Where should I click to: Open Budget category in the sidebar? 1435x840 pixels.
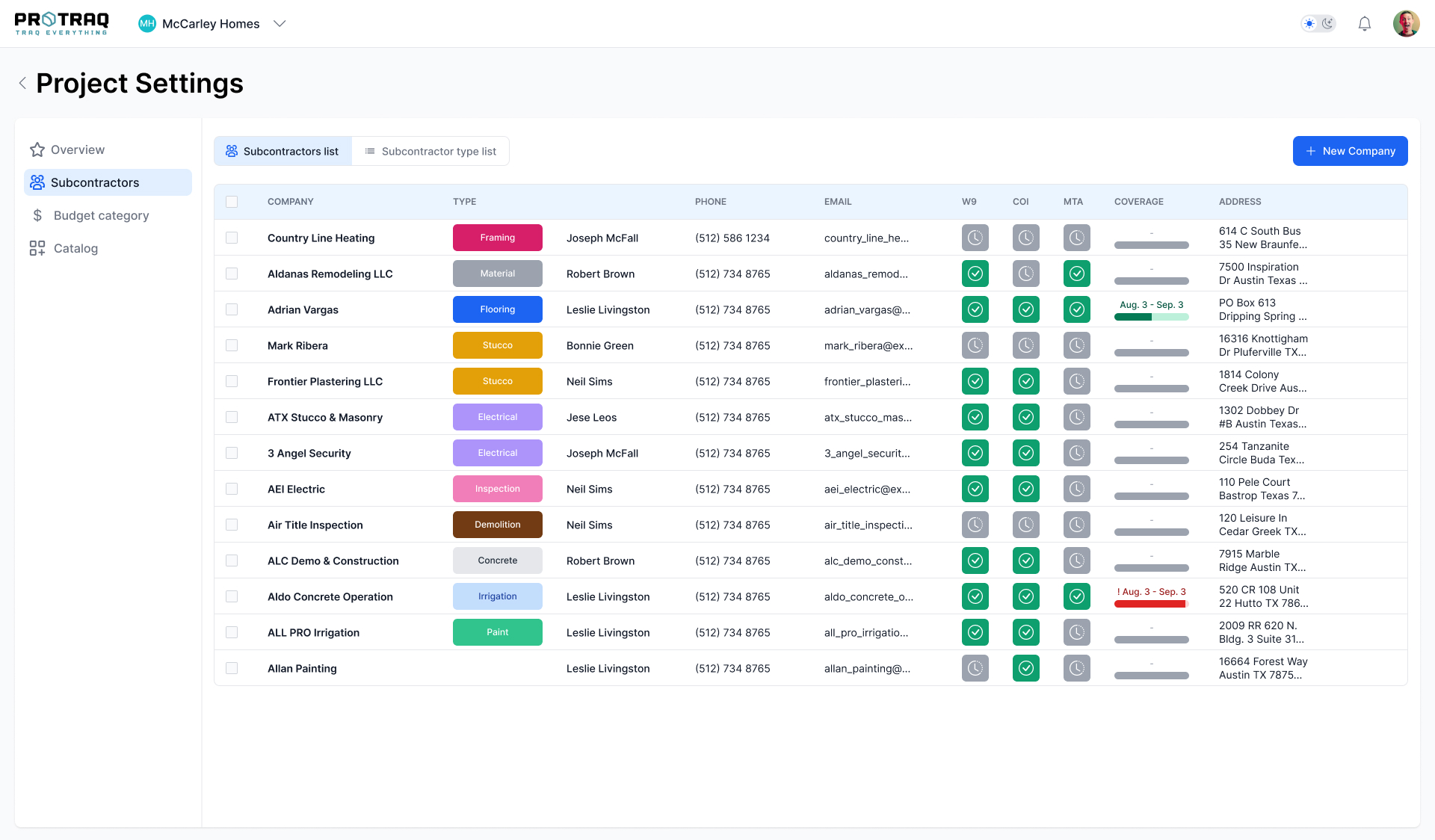[x=101, y=215]
